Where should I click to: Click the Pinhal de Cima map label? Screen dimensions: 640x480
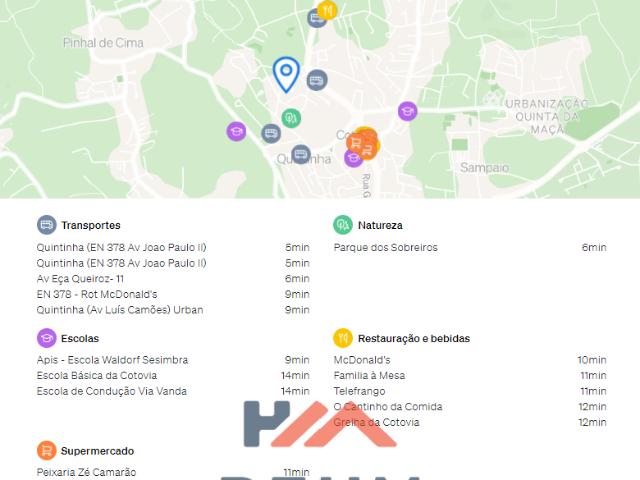pos(103,43)
